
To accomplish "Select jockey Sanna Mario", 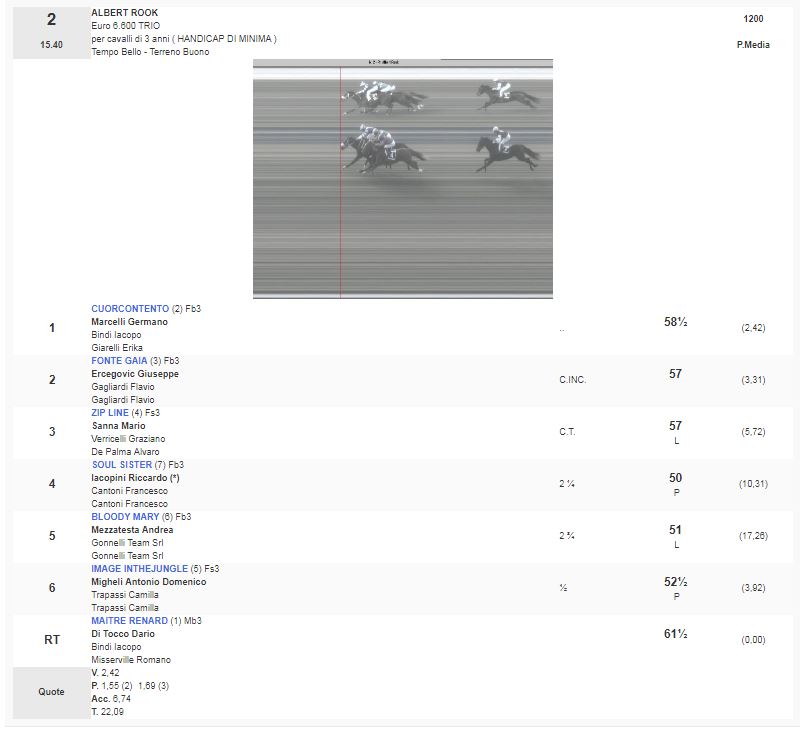I will [x=118, y=426].
